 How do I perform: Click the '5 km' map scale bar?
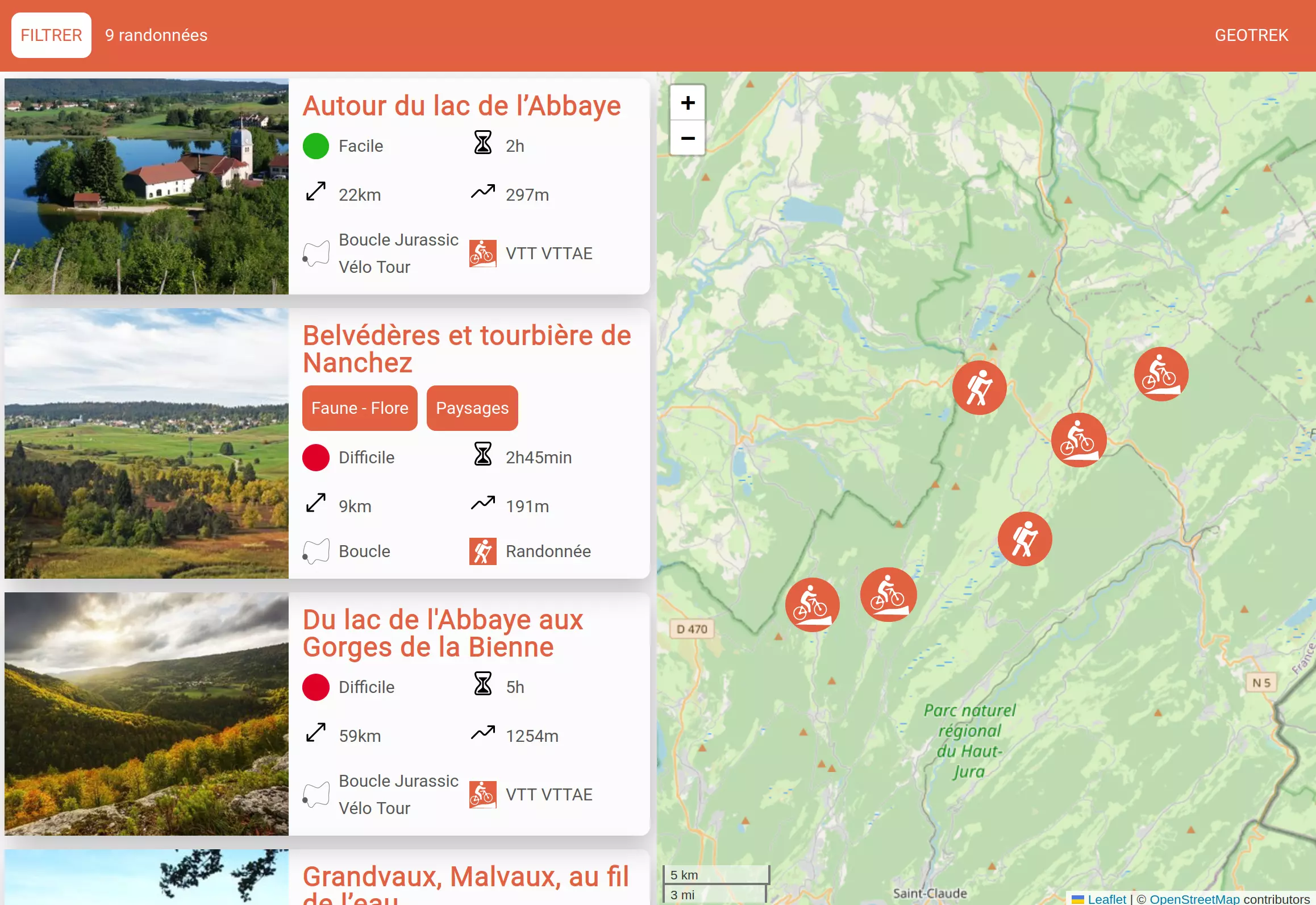point(716,875)
